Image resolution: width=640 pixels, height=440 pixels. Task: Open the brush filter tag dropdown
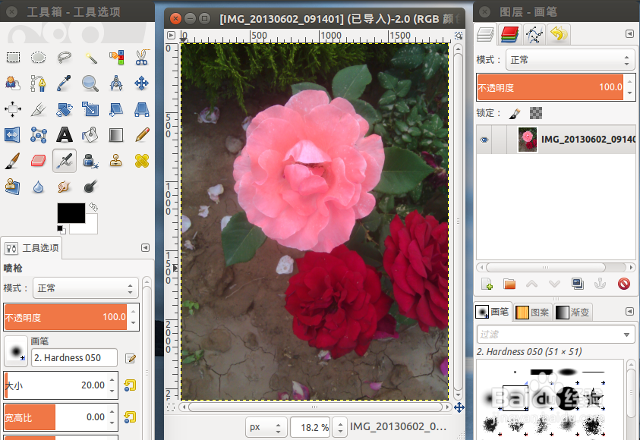pyautogui.click(x=626, y=335)
